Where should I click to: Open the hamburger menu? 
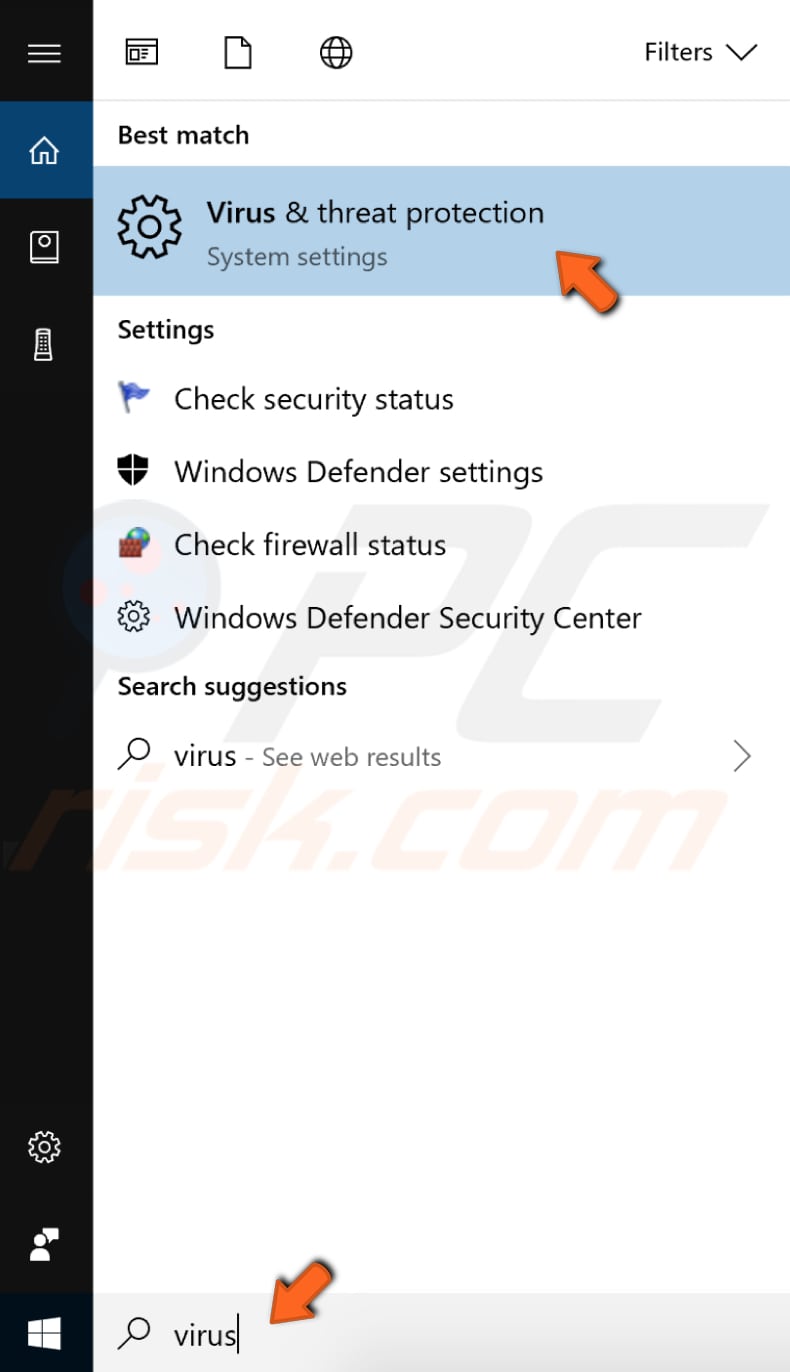44,52
